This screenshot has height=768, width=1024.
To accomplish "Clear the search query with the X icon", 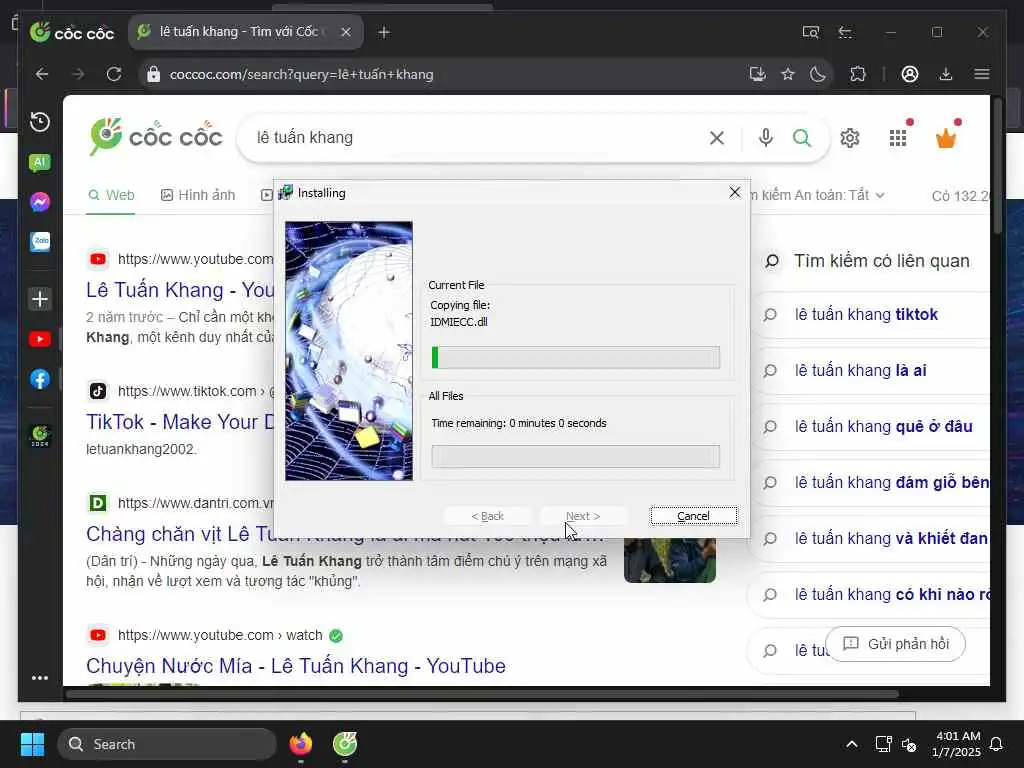I will [x=717, y=138].
